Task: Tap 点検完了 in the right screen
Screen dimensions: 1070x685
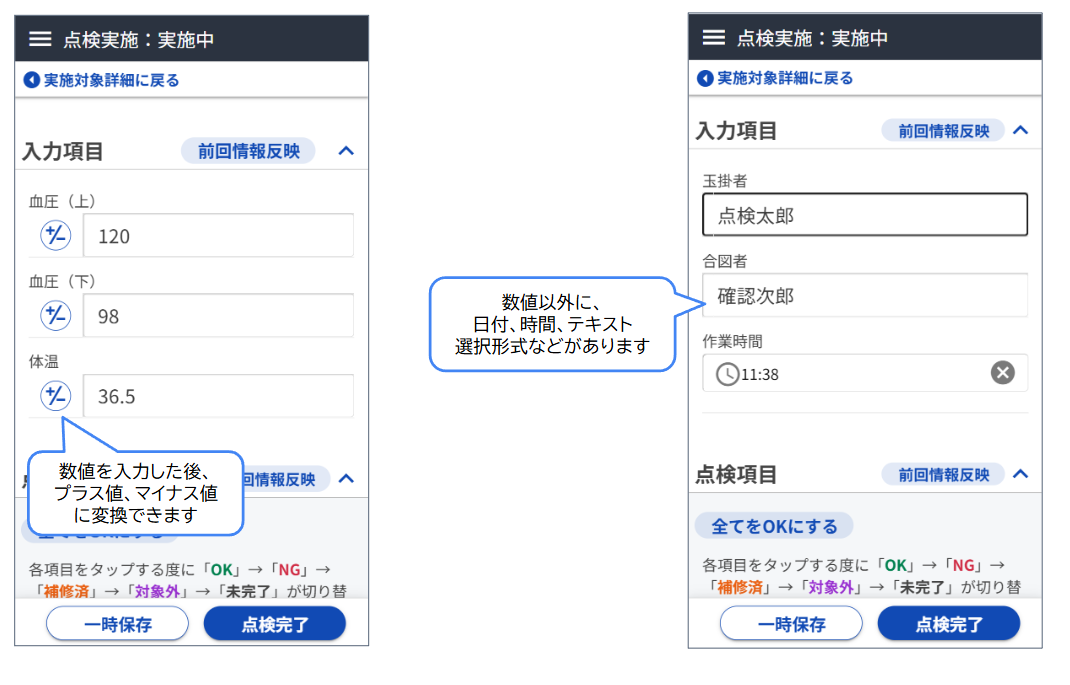Action: click(x=949, y=624)
